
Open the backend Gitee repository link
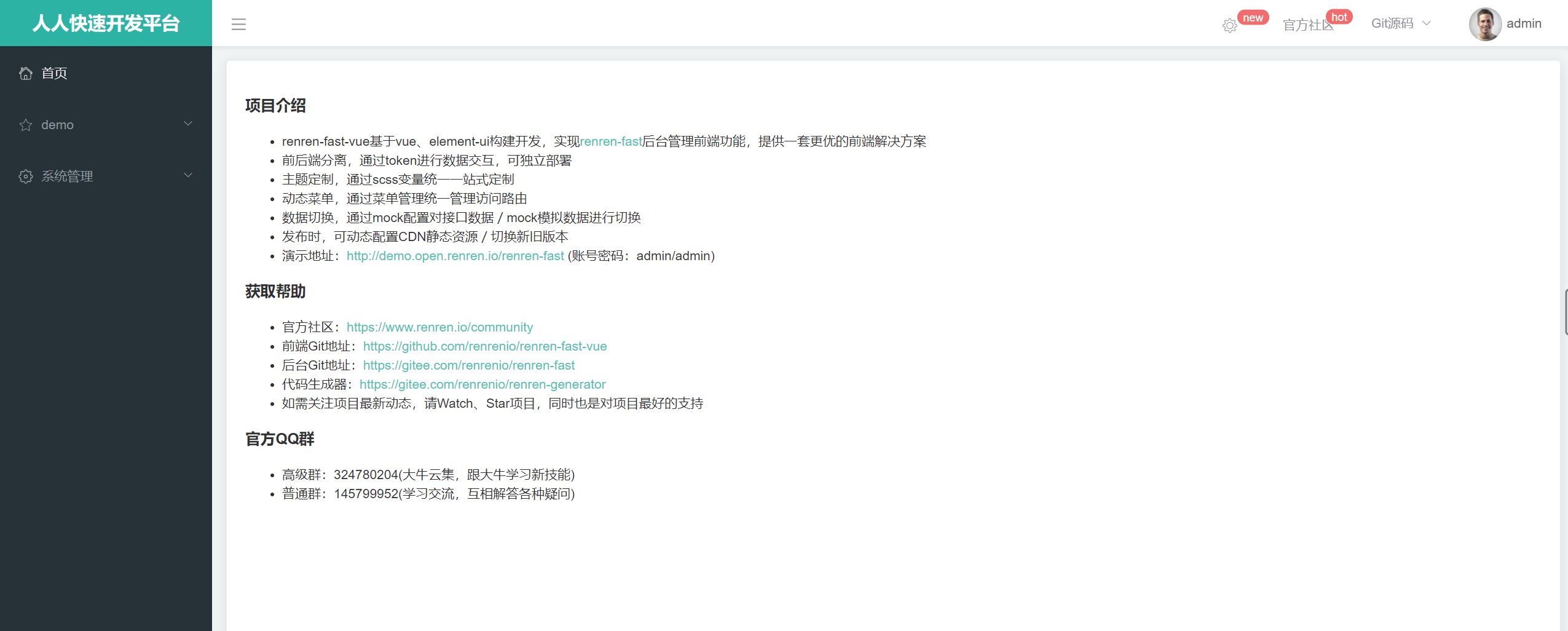tap(469, 365)
